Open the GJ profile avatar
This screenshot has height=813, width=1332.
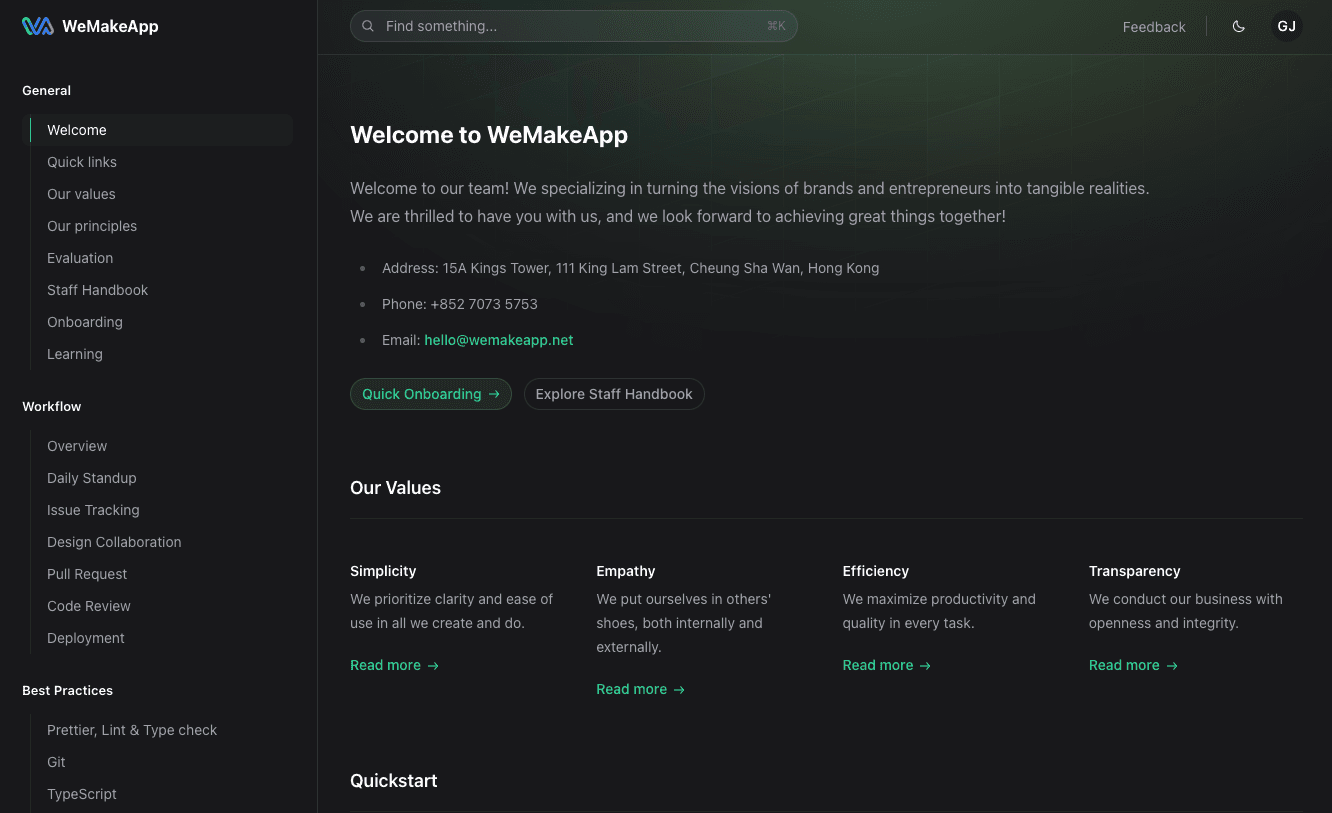point(1286,26)
